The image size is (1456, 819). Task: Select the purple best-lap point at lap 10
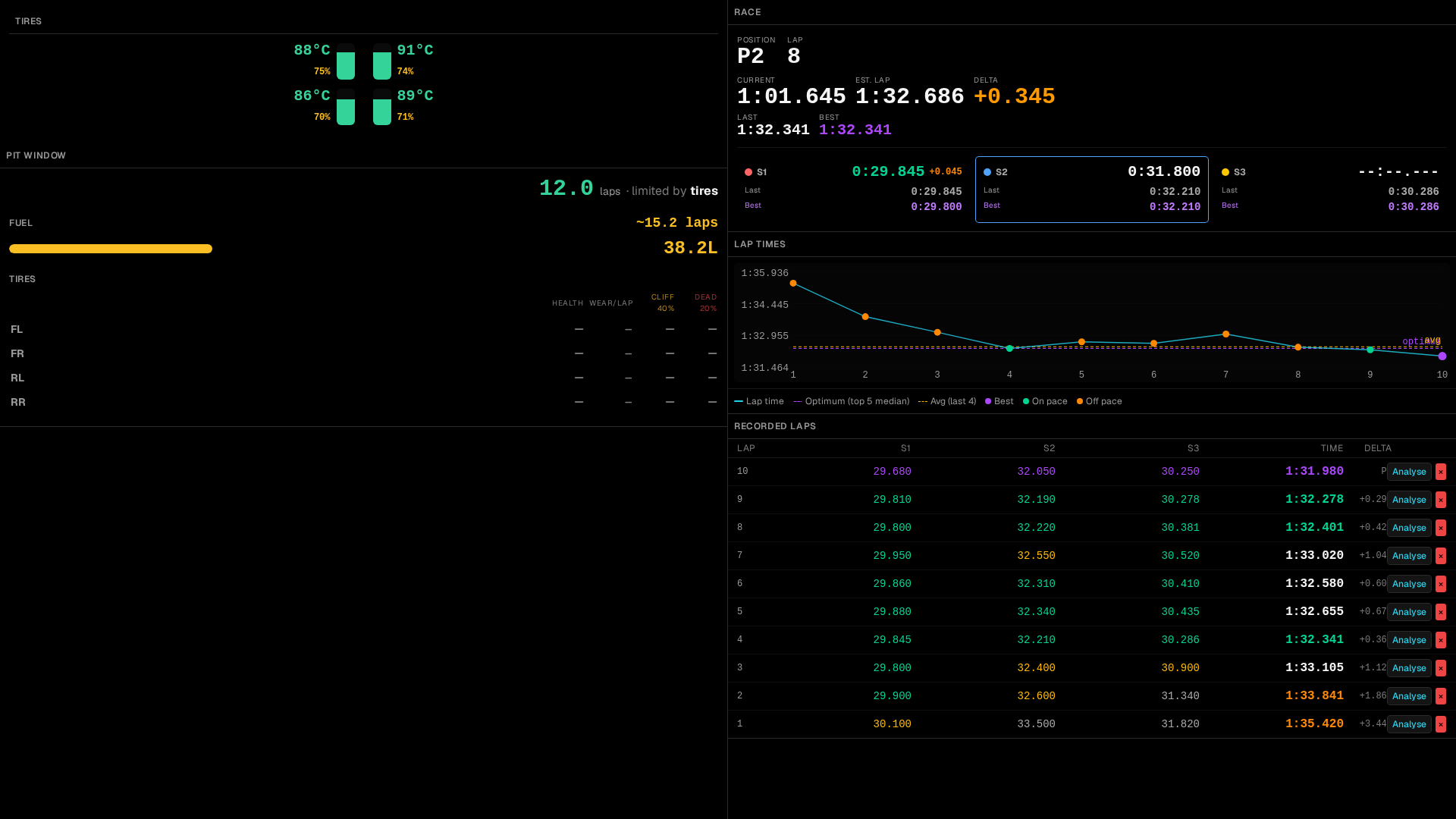[x=1442, y=356]
